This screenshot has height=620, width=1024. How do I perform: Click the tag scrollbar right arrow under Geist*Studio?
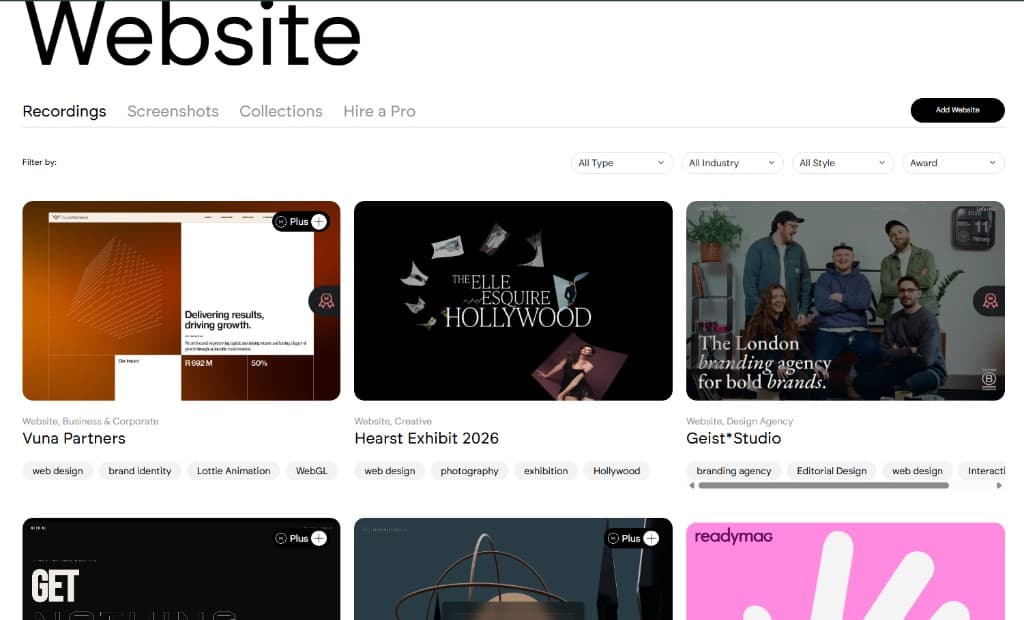[999, 485]
